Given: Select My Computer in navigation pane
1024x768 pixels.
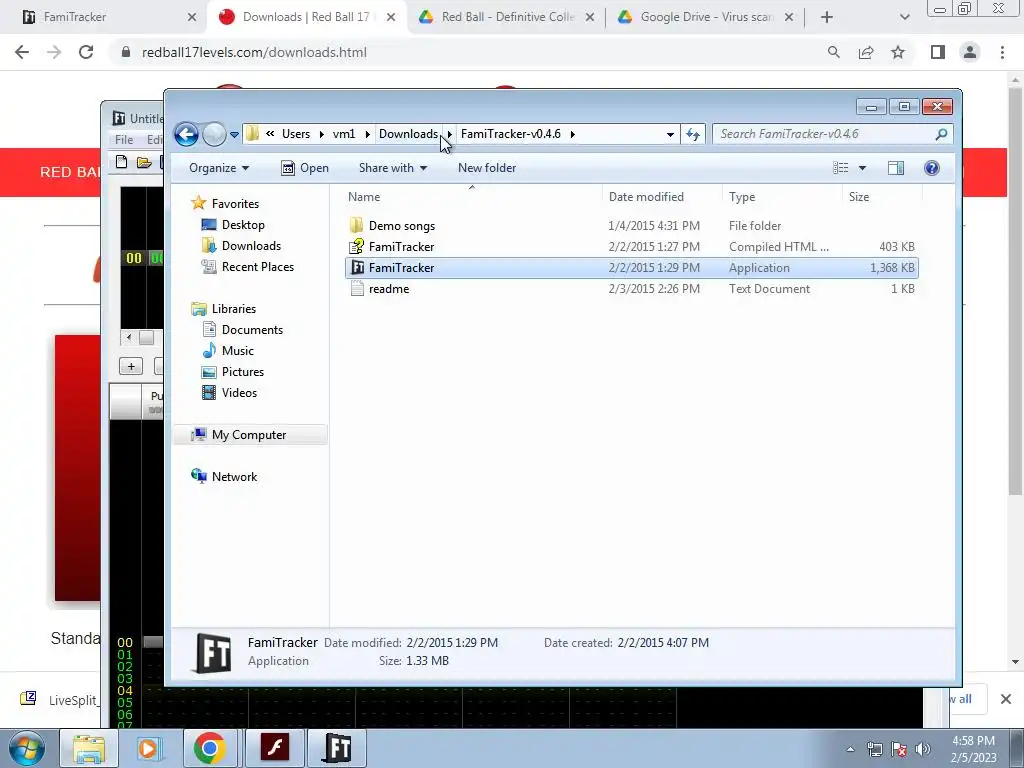Looking at the screenshot, I should (x=249, y=435).
